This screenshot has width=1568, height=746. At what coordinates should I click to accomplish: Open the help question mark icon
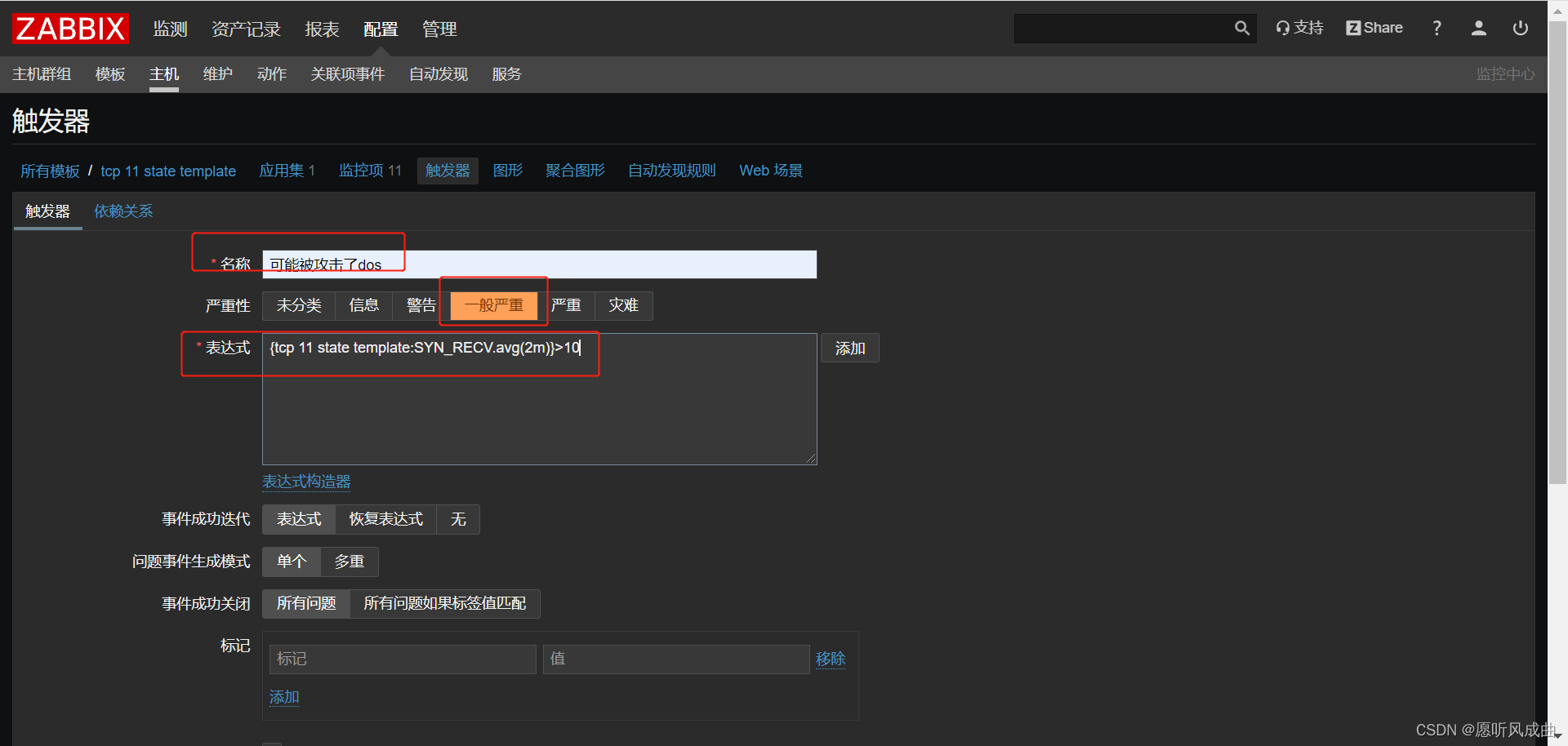1437,29
